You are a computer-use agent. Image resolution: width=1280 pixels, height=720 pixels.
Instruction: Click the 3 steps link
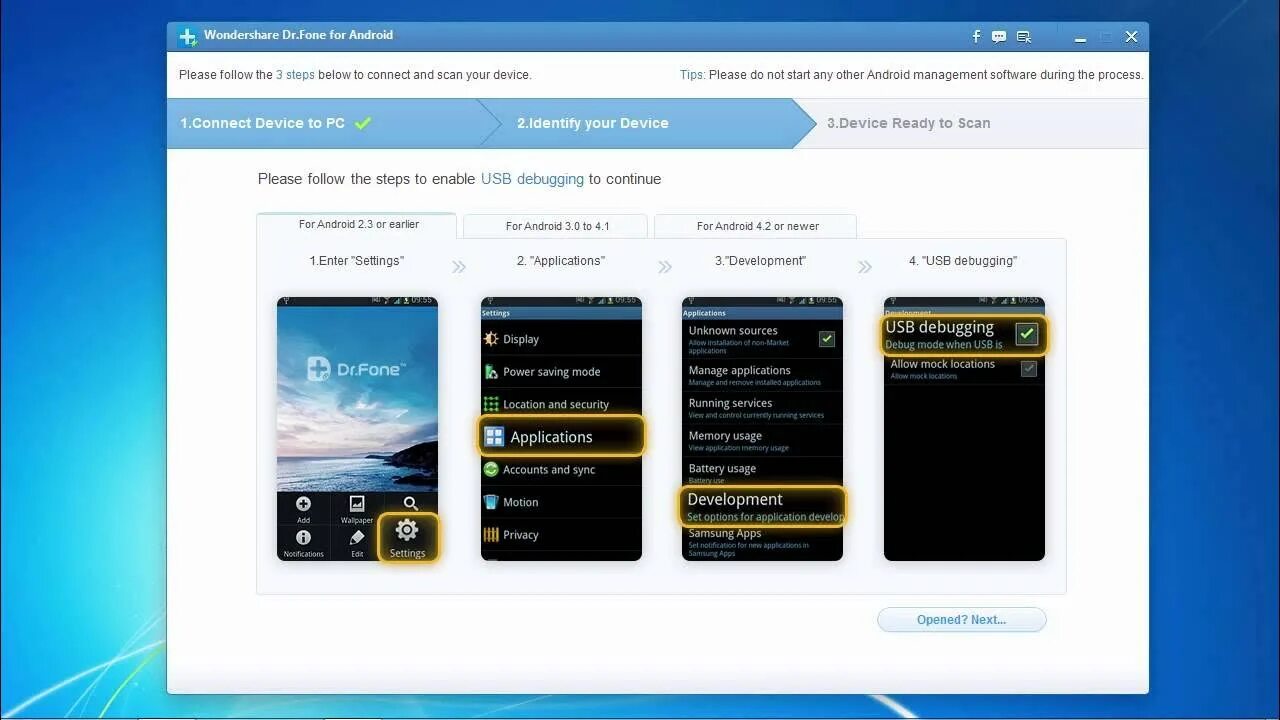(x=295, y=75)
